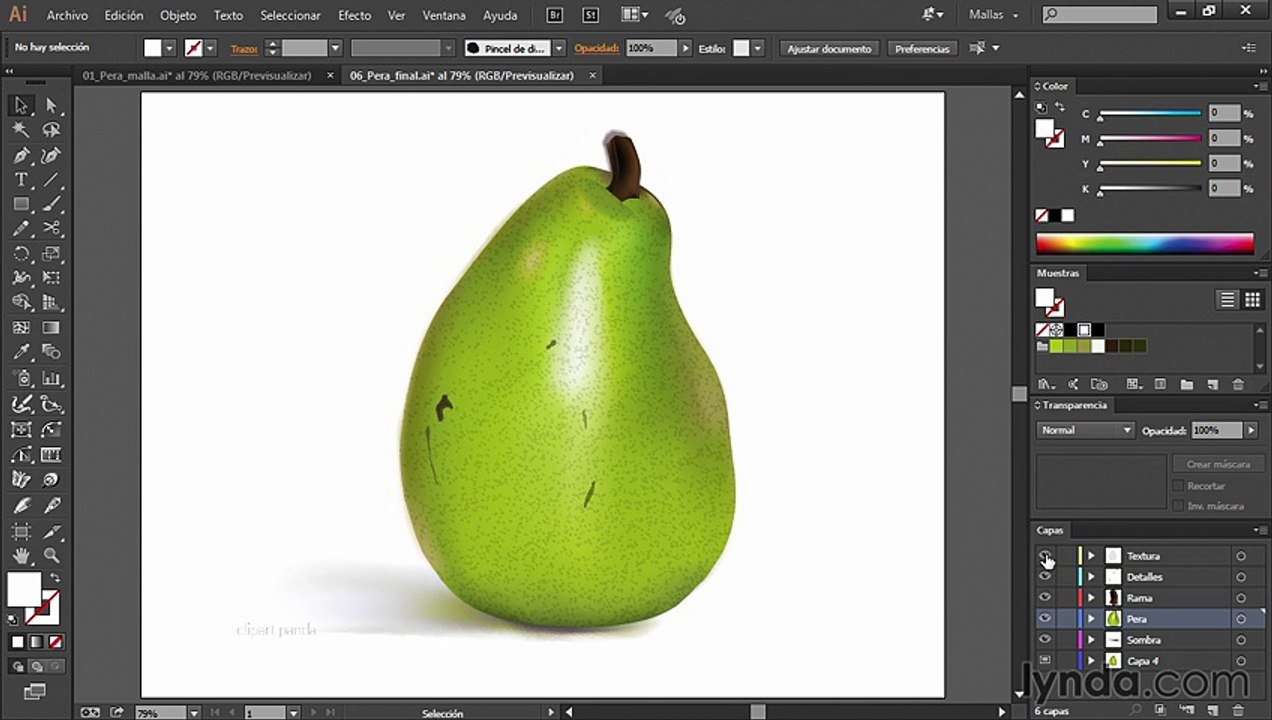Select the Rectangle tool

pyautogui.click(x=21, y=204)
